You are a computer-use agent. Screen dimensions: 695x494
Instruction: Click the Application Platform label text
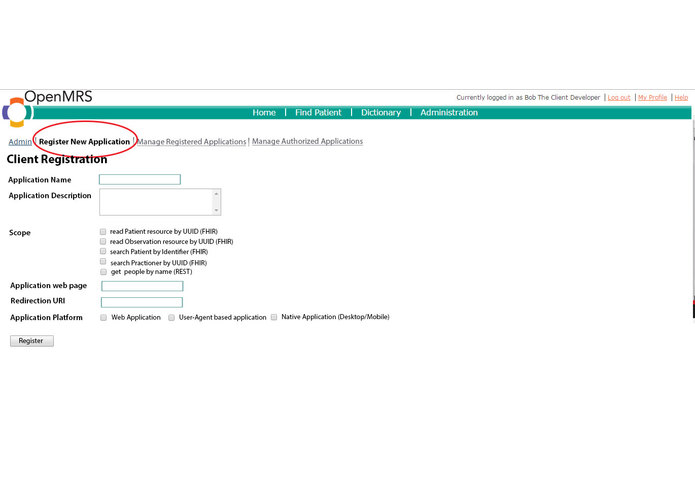click(46, 318)
